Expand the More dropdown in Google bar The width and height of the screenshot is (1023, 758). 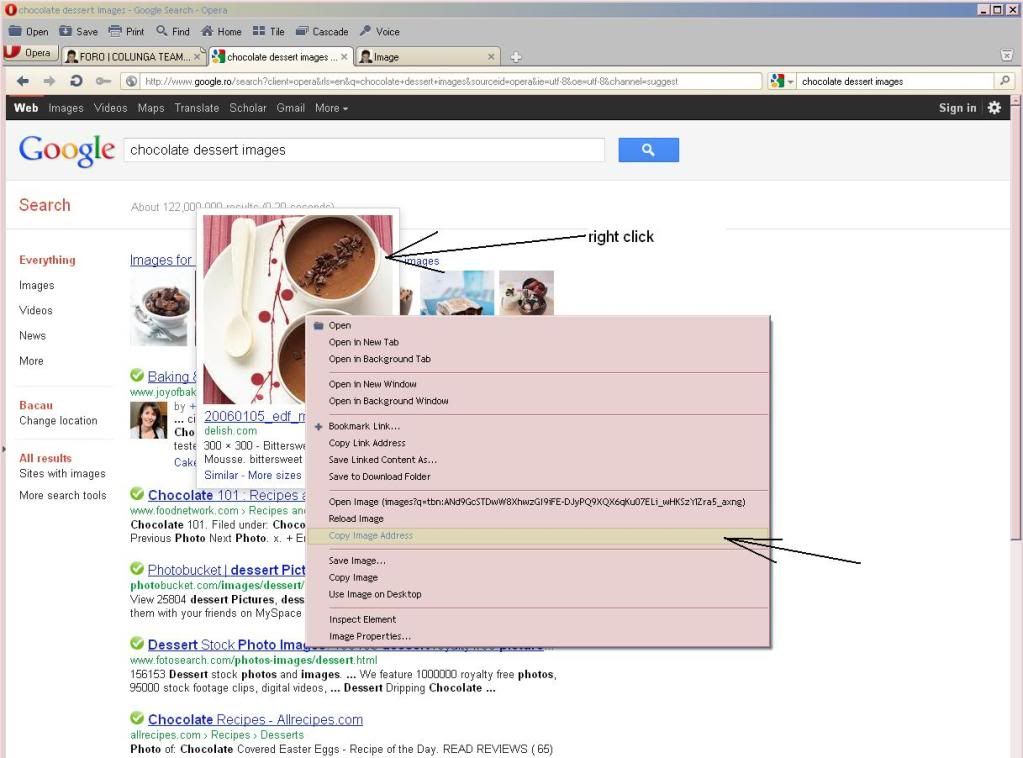tap(331, 108)
